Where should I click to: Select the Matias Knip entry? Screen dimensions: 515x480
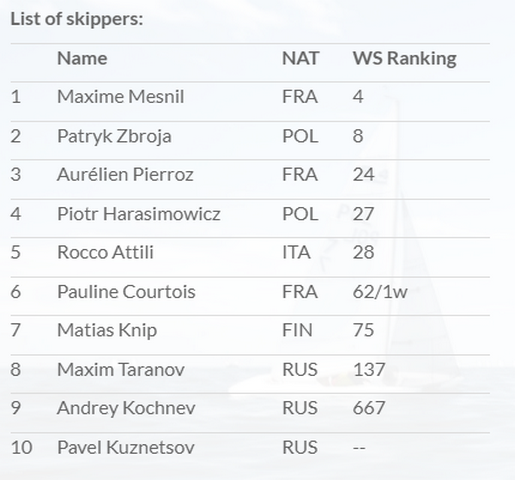pos(107,331)
